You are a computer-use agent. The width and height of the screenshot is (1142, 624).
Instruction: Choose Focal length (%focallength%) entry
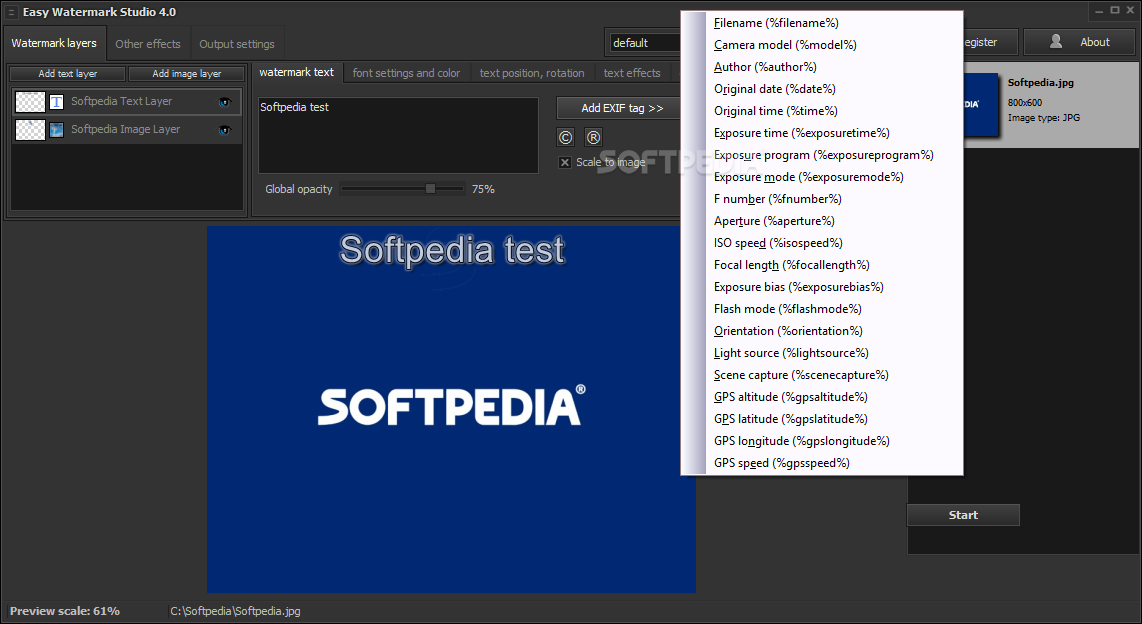pos(822,265)
